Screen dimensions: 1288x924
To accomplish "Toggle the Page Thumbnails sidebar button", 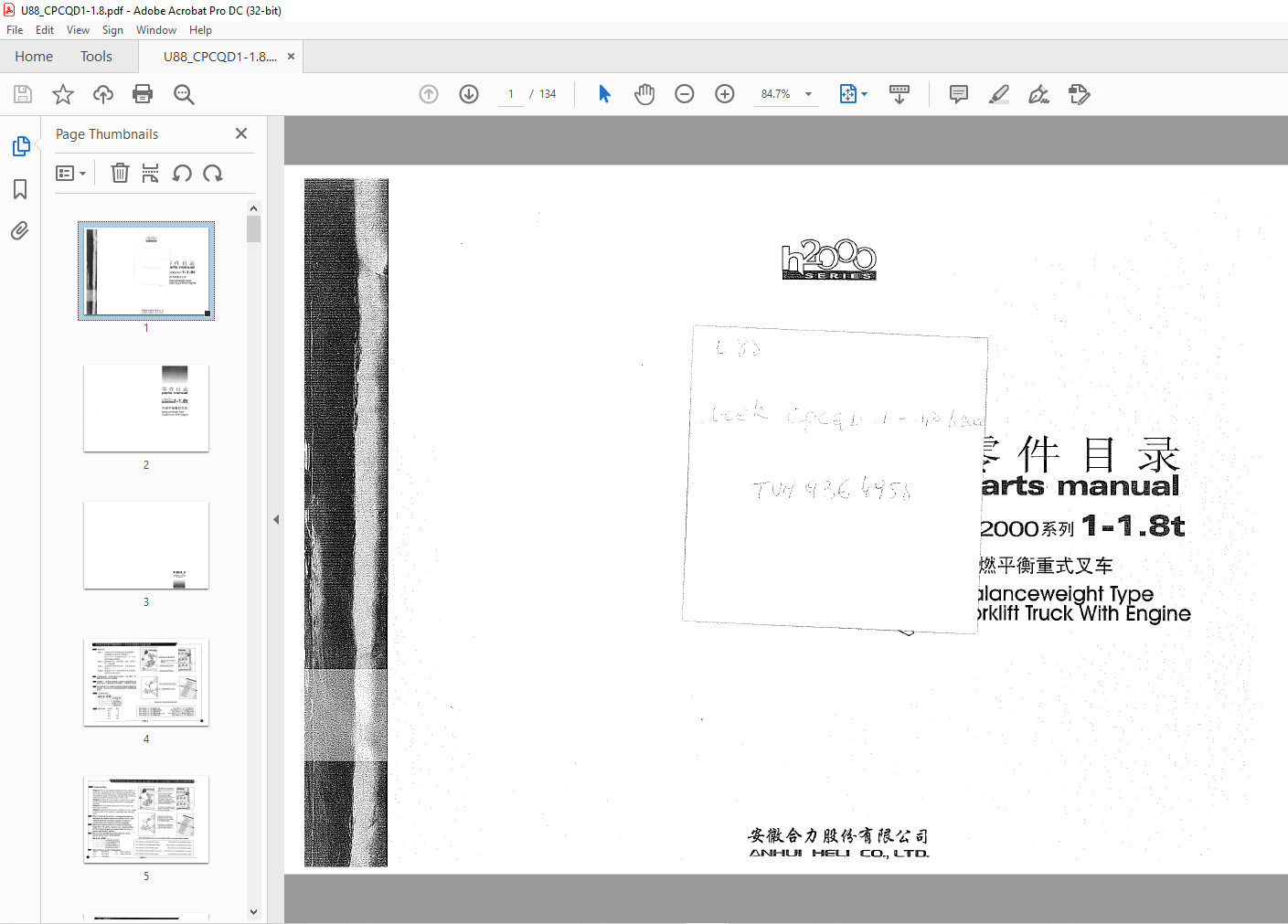I will (x=20, y=146).
